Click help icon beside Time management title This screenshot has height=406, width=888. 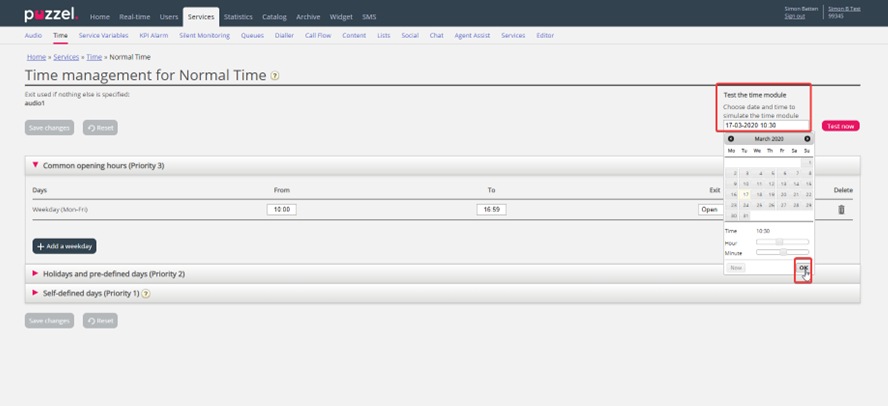coord(275,76)
